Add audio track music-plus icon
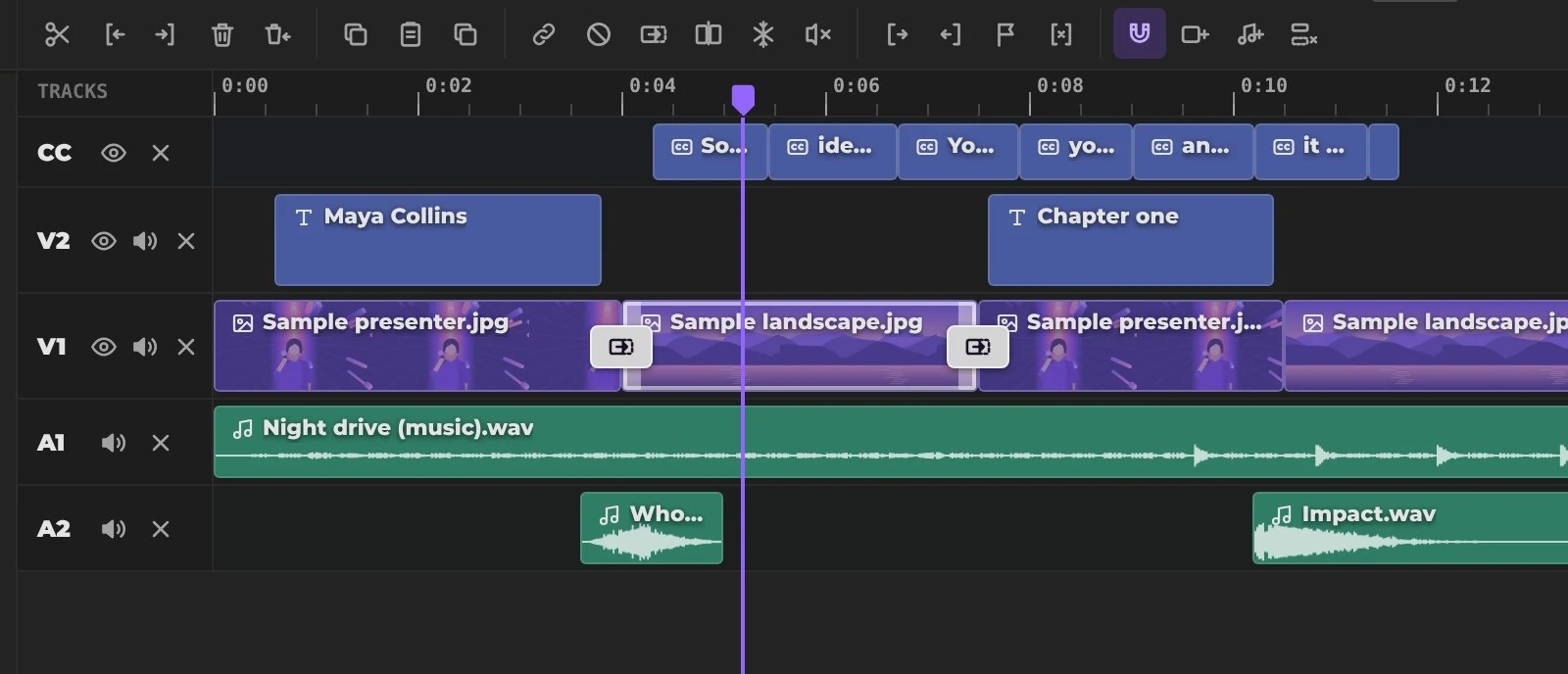1568x674 pixels. 1249,35
